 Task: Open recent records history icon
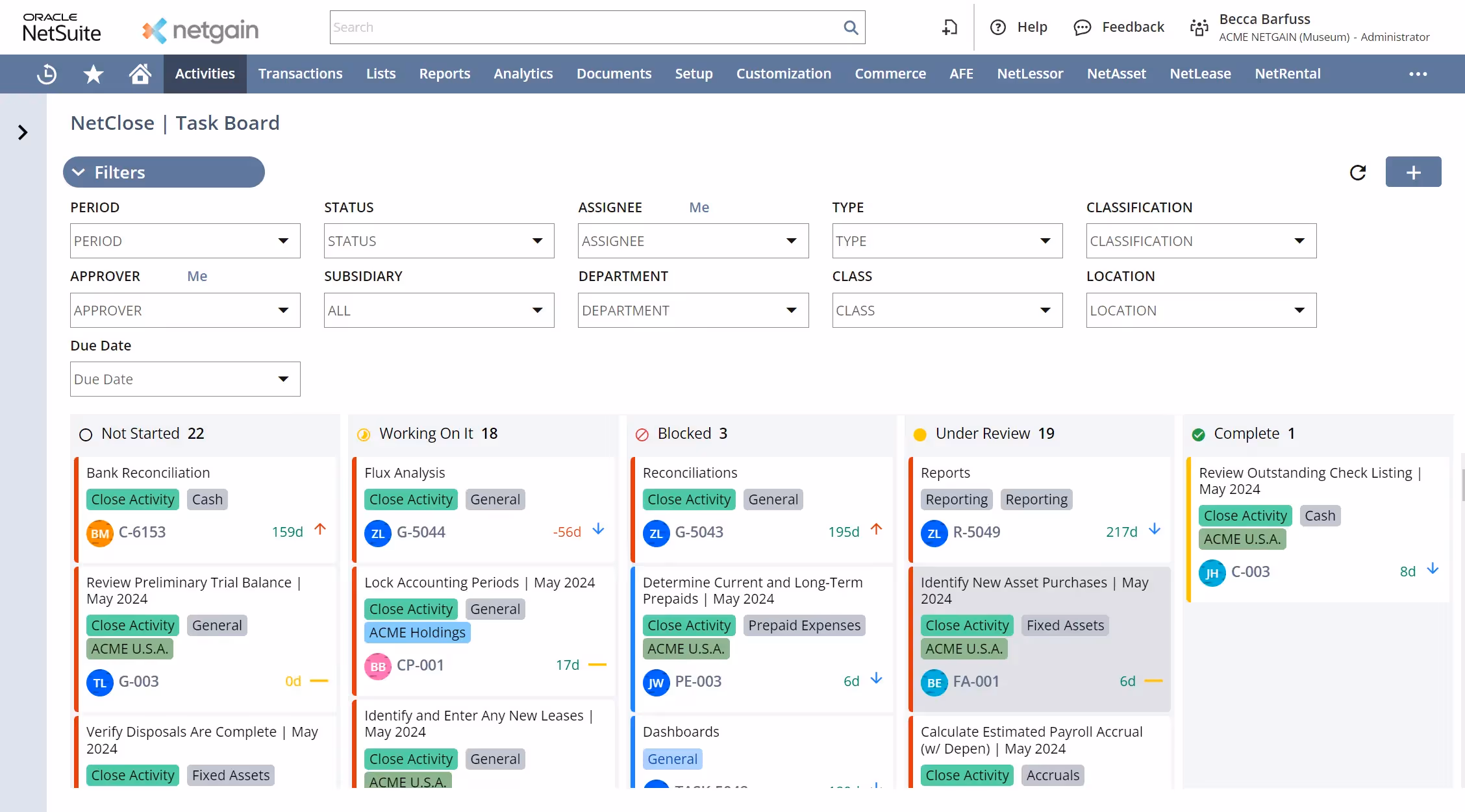point(46,74)
